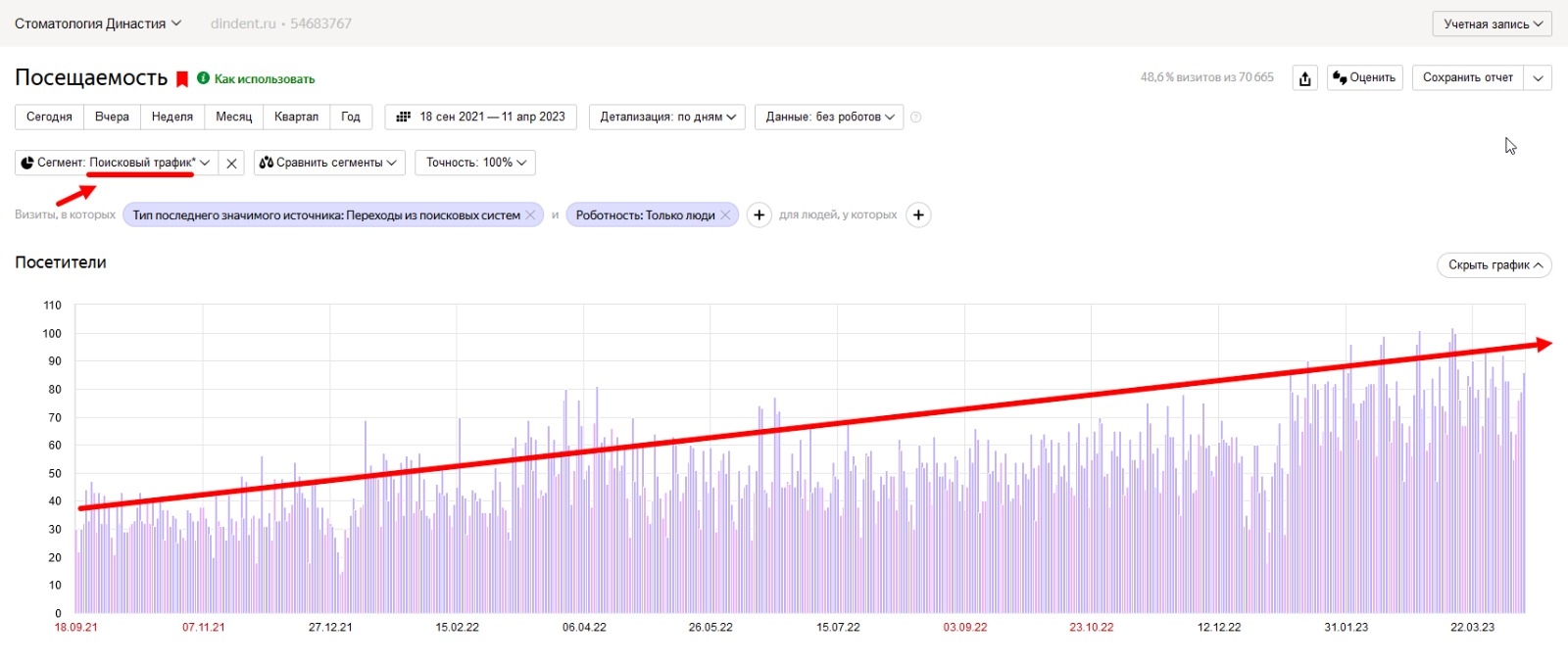
Task: Click the 07.11.21 date label on the axis
Action: click(204, 628)
